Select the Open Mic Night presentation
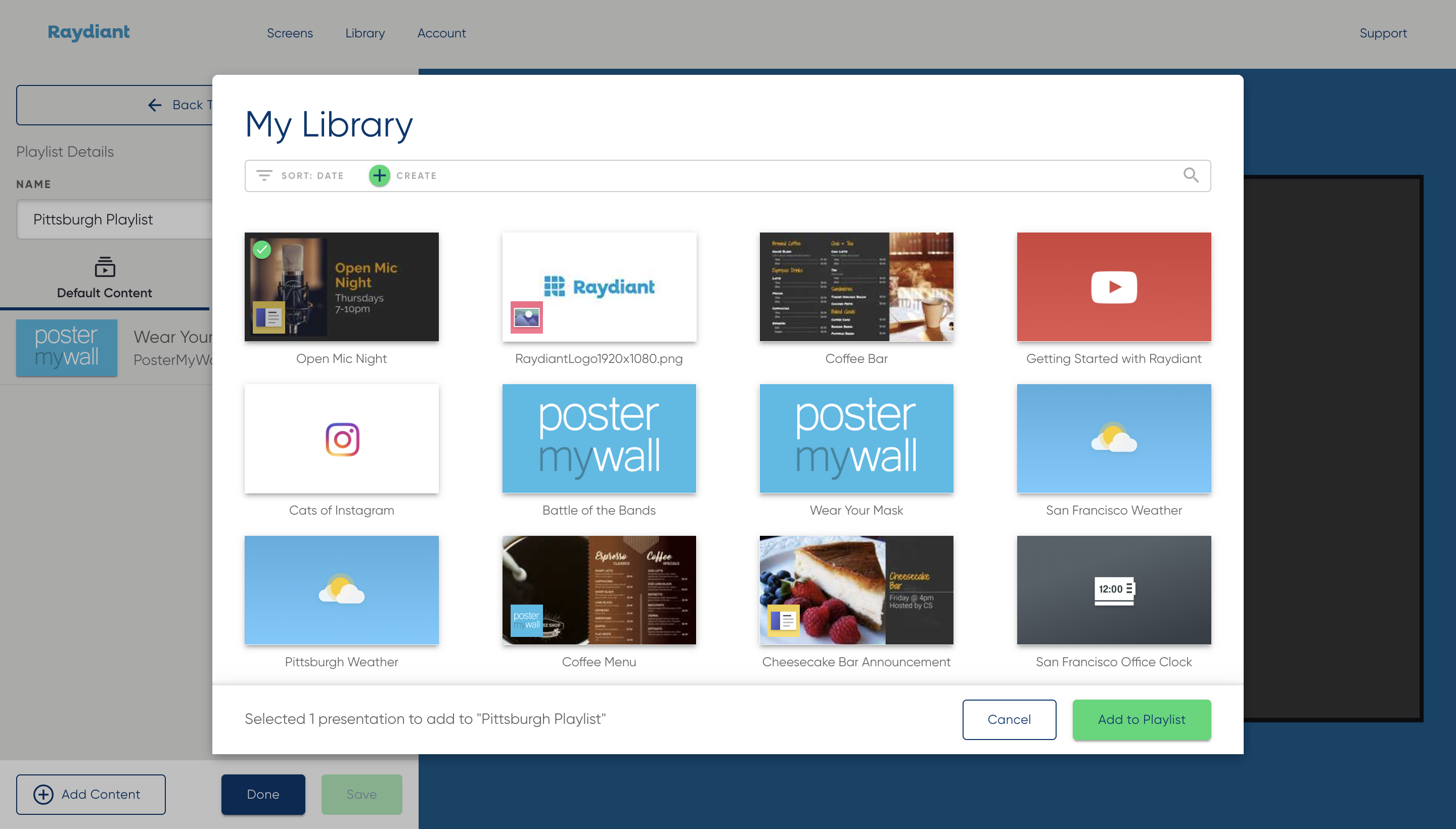The width and height of the screenshot is (1456, 829). (x=341, y=287)
